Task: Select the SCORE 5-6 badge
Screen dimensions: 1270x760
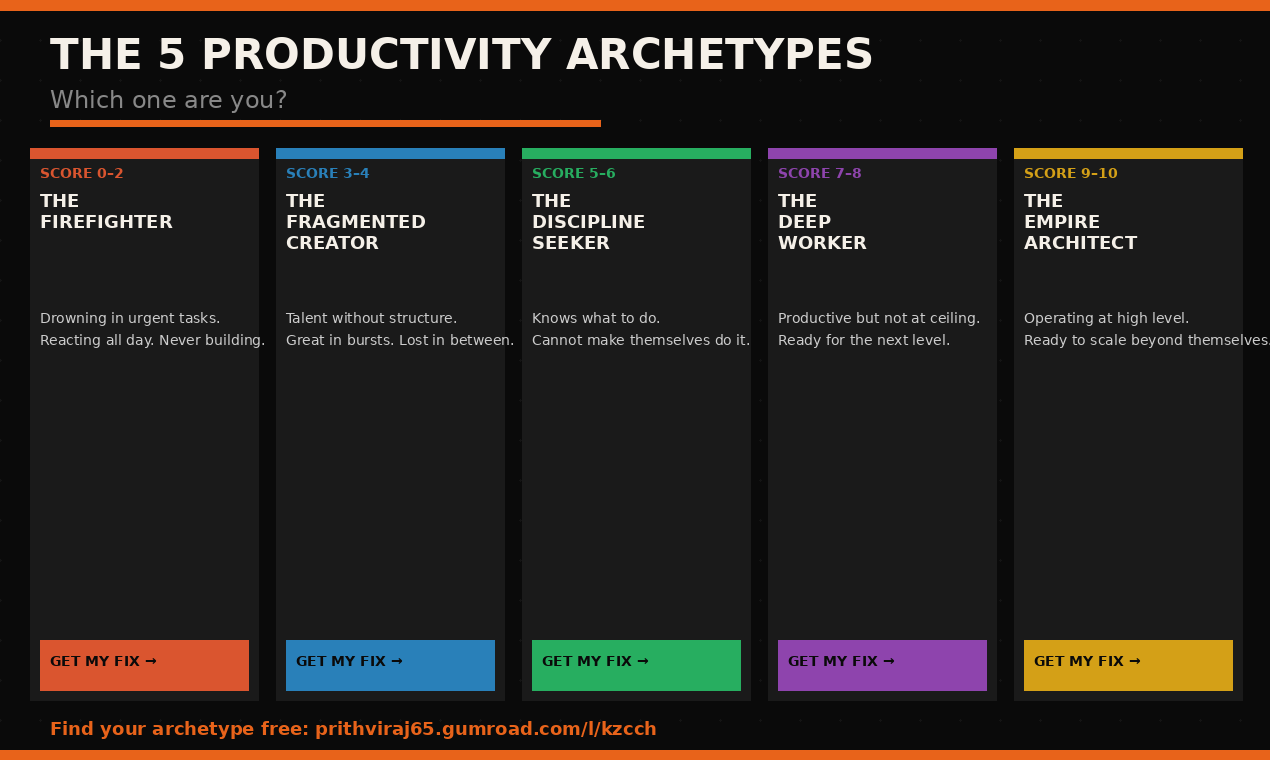Action: (x=573, y=173)
